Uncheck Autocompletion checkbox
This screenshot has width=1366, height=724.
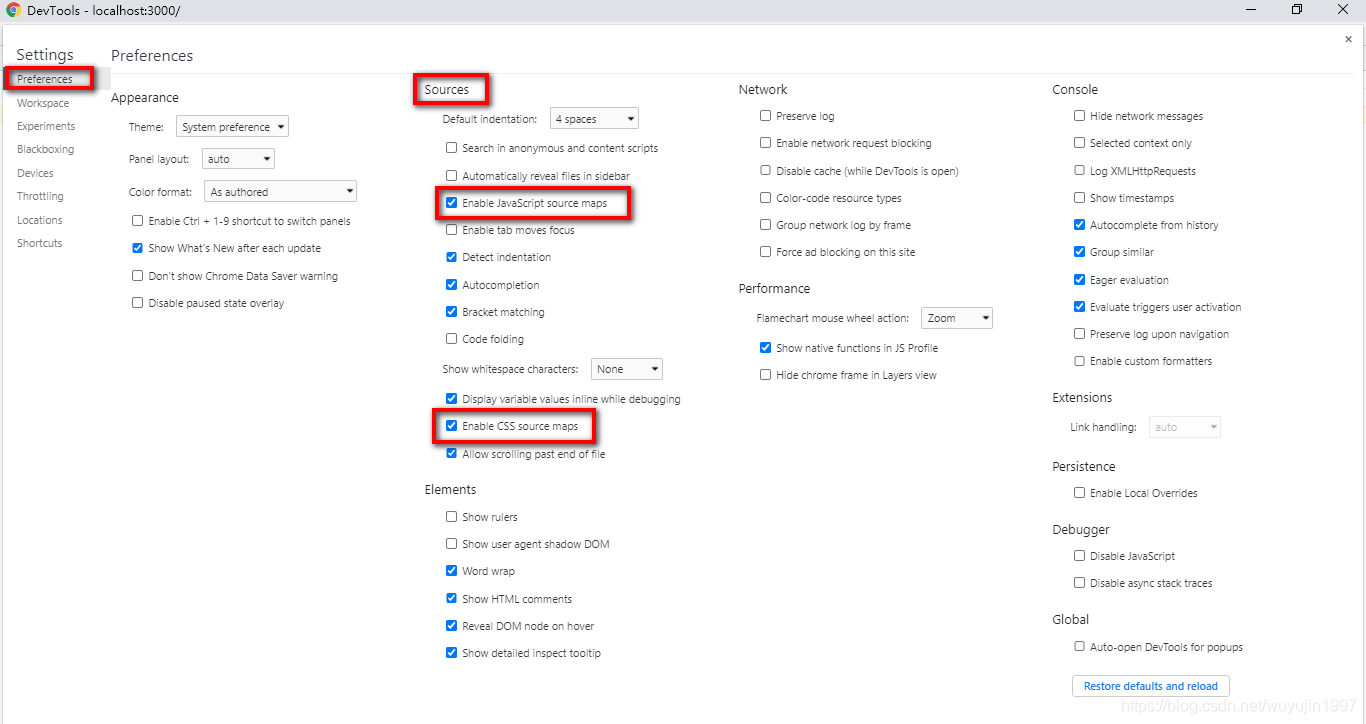tap(451, 285)
